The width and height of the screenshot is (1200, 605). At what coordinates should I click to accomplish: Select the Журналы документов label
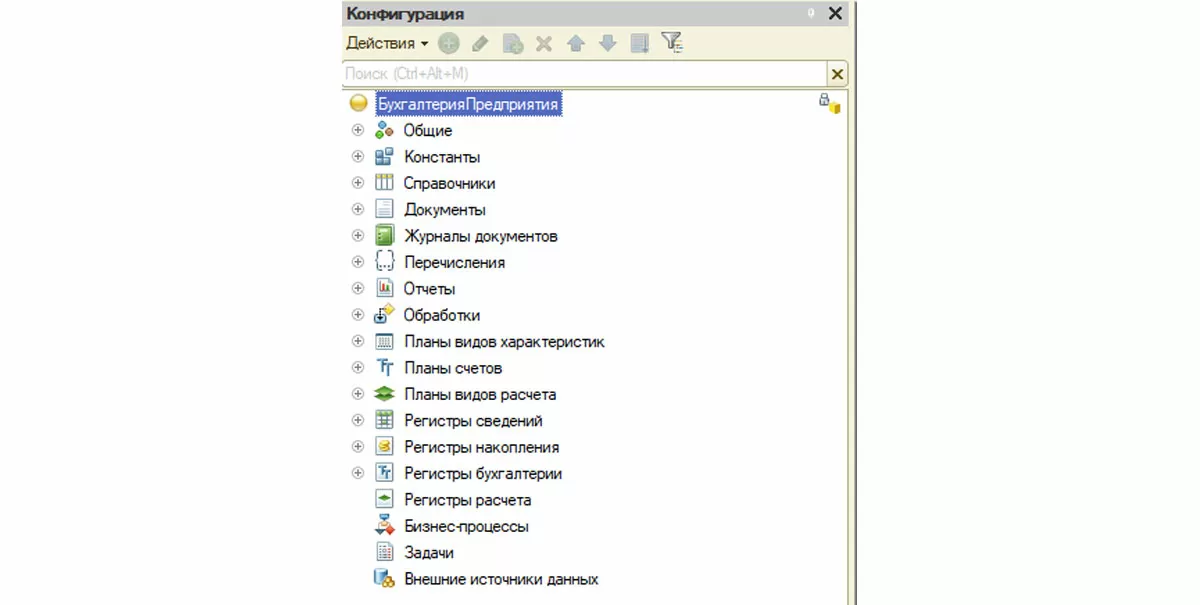pos(481,236)
